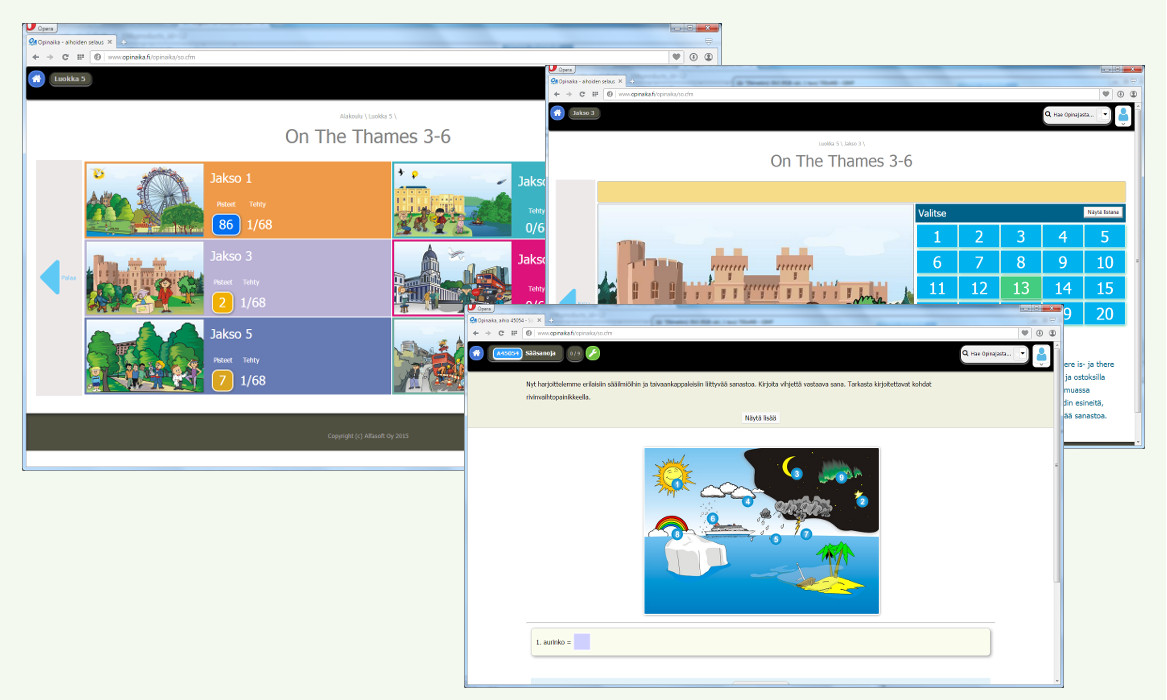Viewport: 1167px width, 700px height.
Task: Click the heart bookmark icon in the Jakso 3 window
Action: pyautogui.click(x=1106, y=94)
